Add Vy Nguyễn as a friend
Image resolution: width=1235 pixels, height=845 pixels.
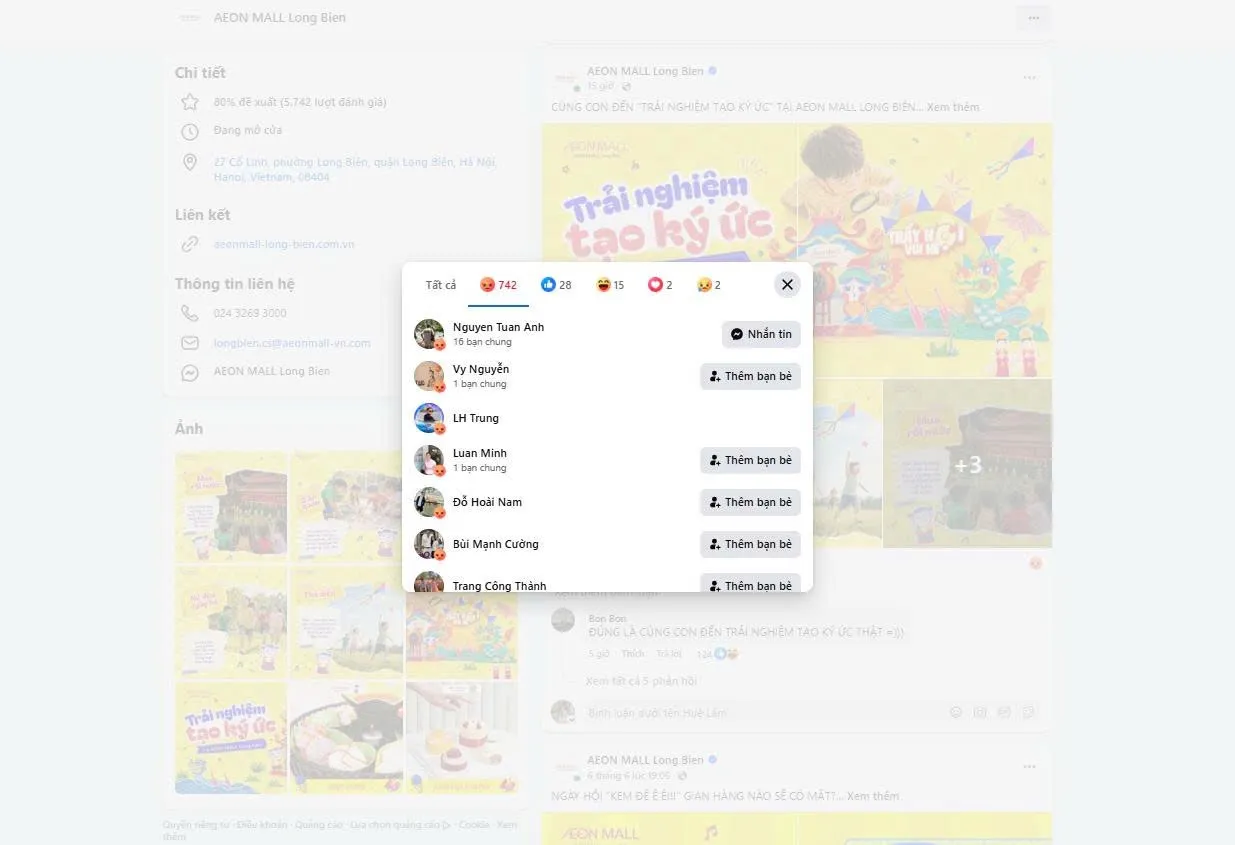click(750, 376)
